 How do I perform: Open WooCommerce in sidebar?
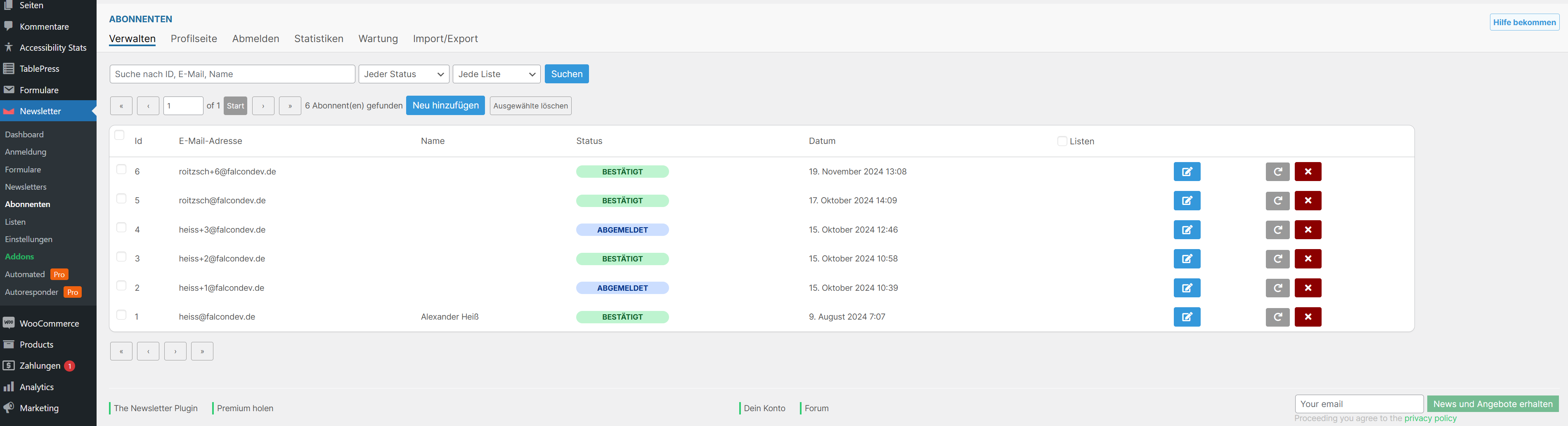pyautogui.click(x=49, y=323)
